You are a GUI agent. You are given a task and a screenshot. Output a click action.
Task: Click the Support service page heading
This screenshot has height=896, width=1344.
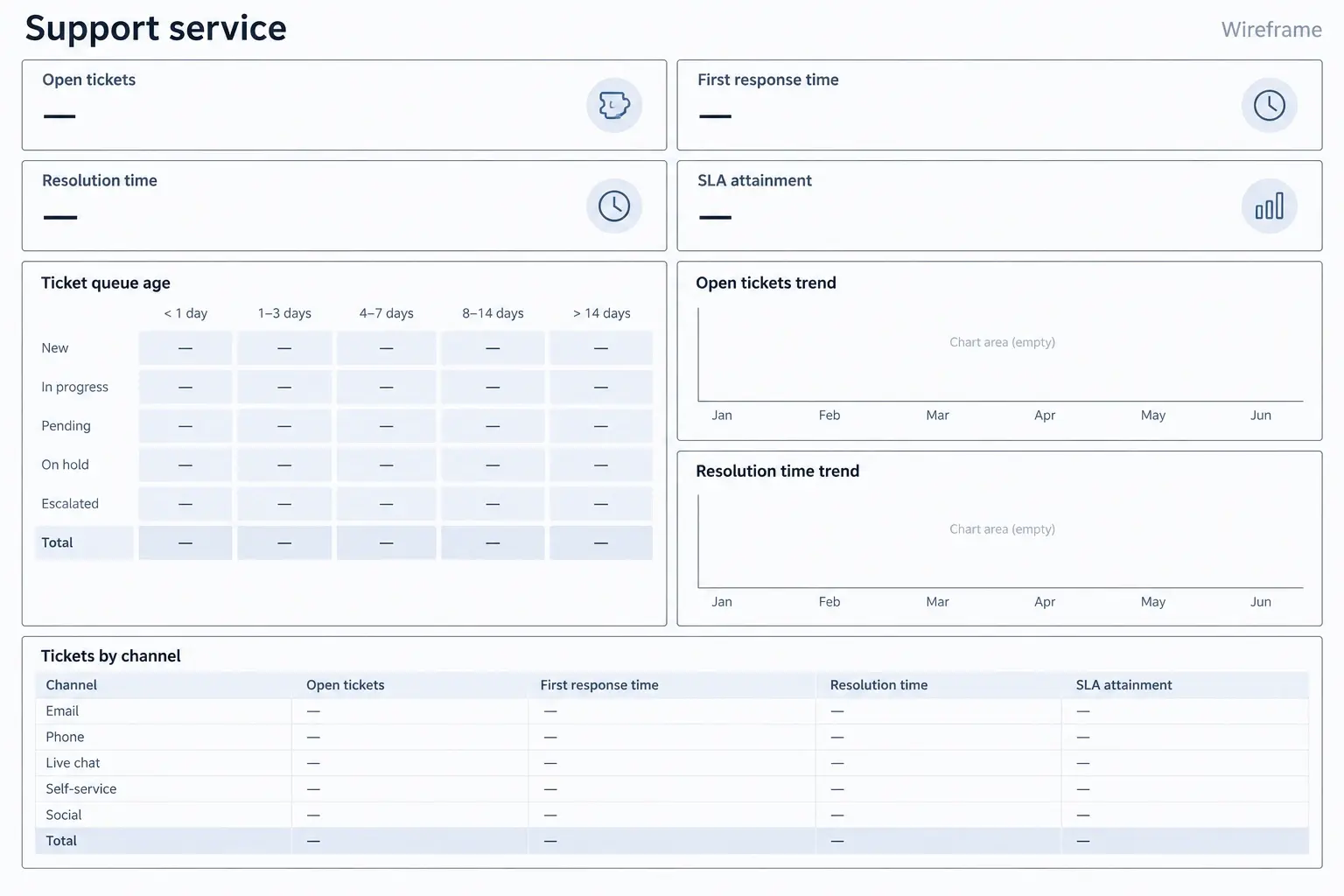156,28
